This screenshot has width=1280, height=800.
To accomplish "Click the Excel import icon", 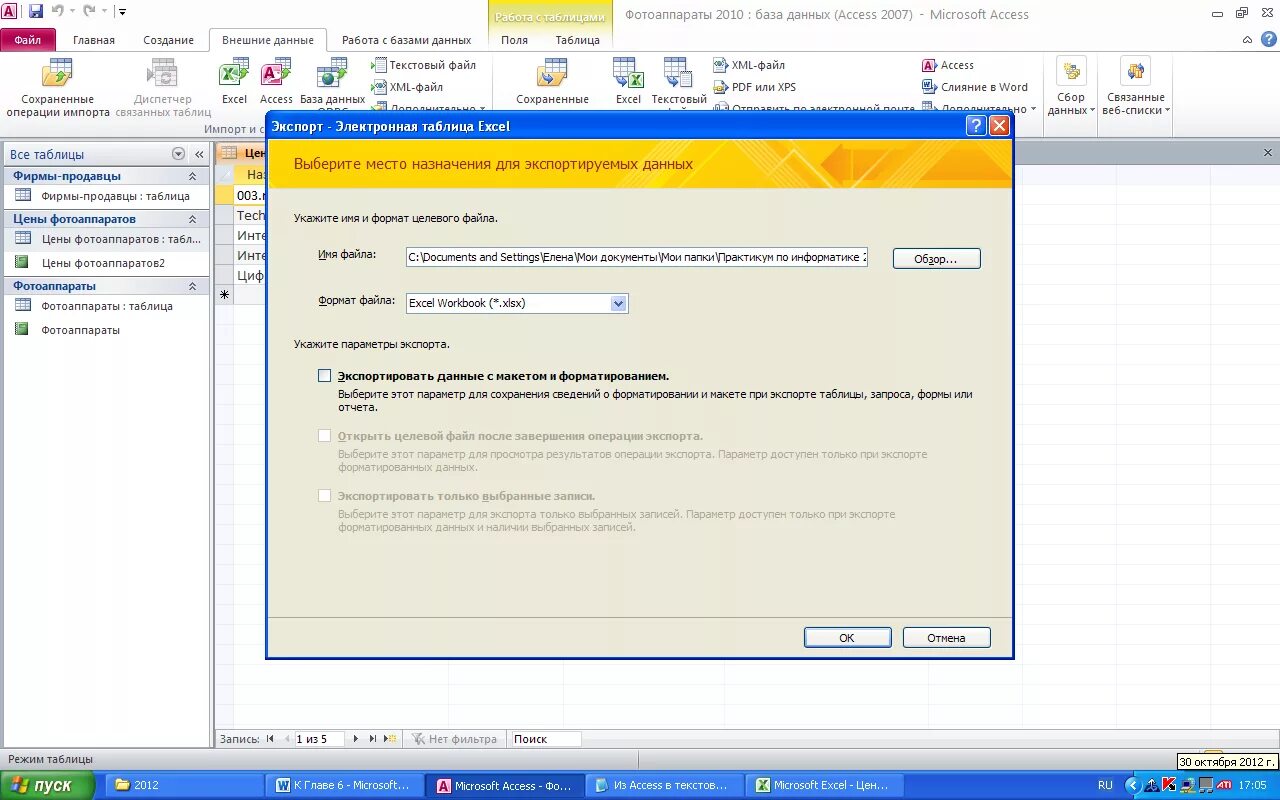I will coord(234,81).
